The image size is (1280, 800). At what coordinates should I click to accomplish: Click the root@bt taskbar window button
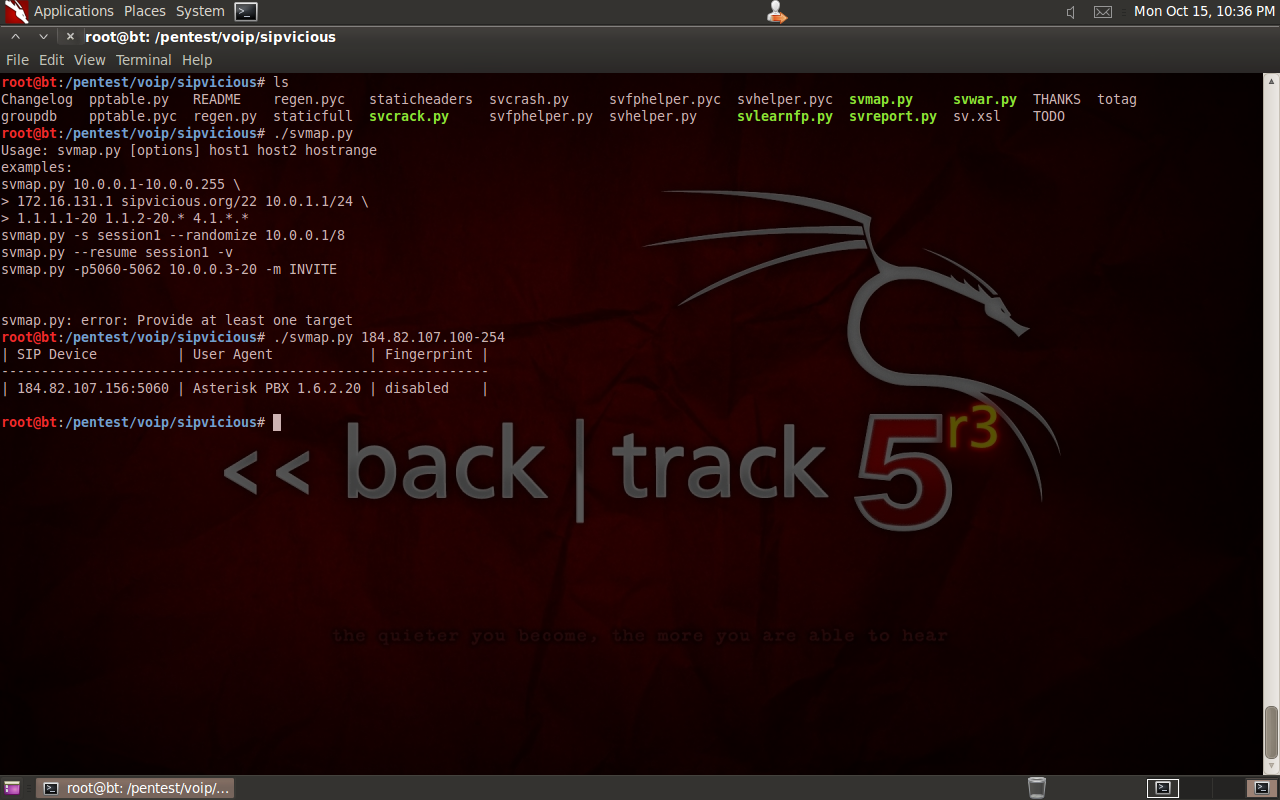pos(136,788)
